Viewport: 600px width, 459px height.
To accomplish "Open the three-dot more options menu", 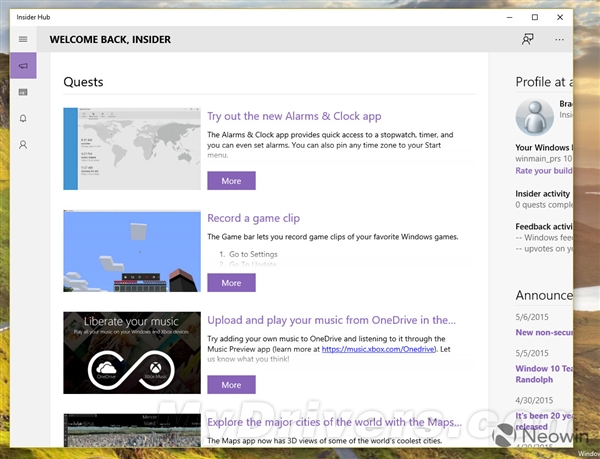I will point(559,39).
